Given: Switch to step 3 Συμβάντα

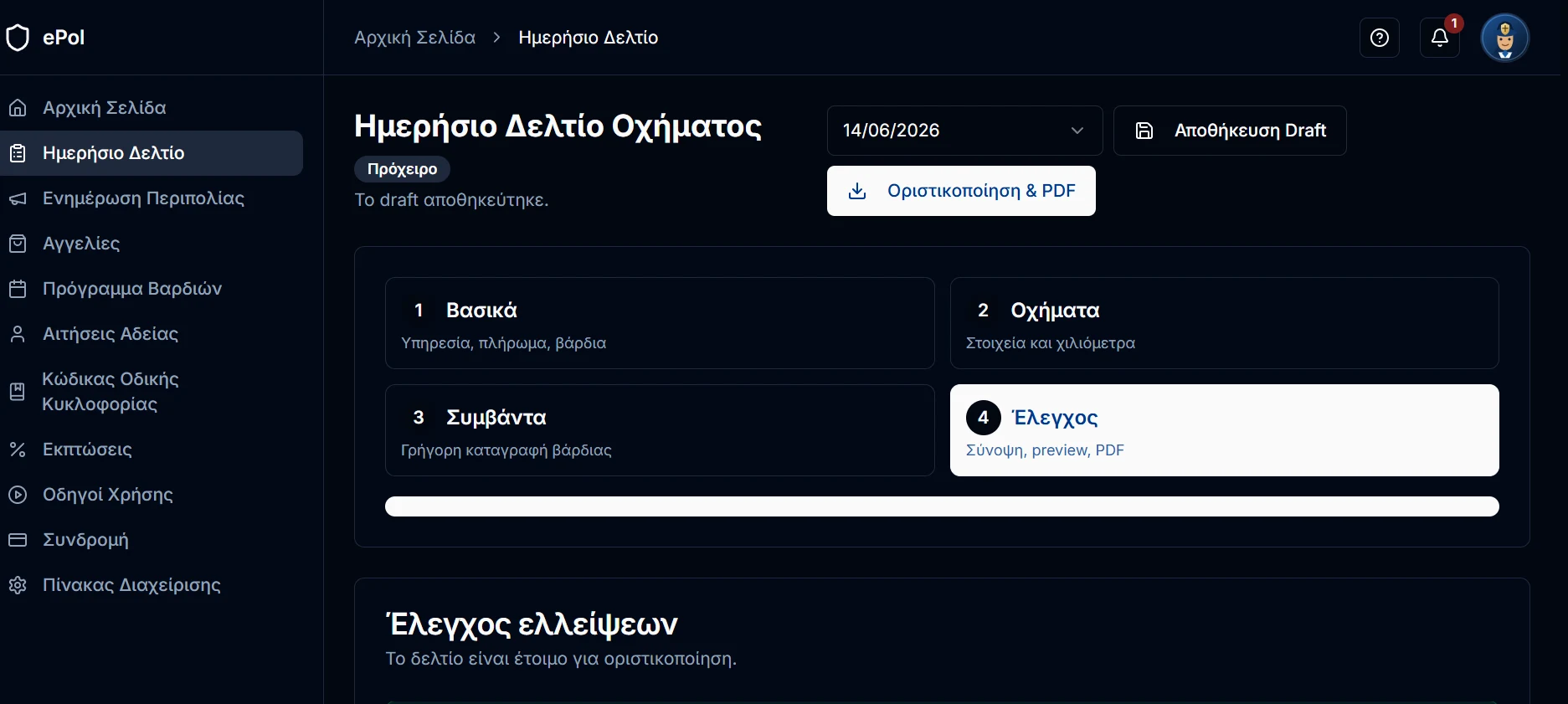Looking at the screenshot, I should (660, 430).
